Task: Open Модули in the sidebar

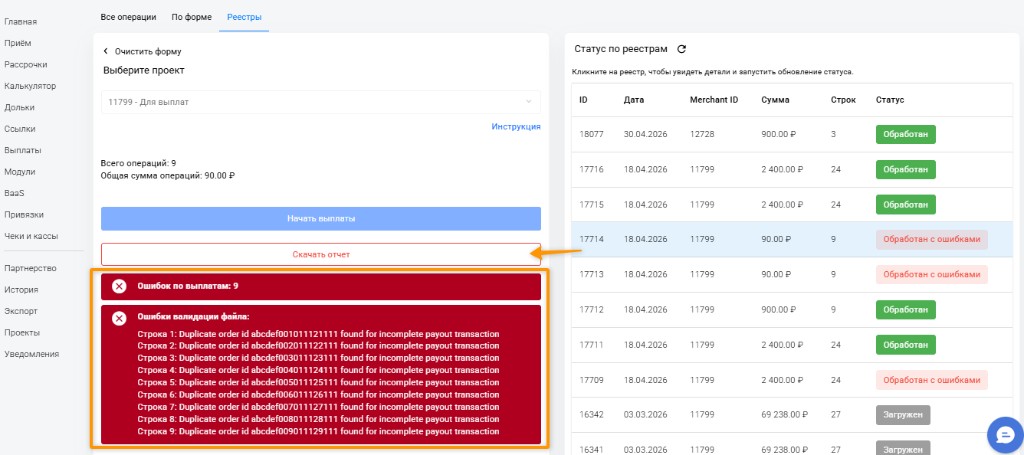Action: [x=20, y=172]
